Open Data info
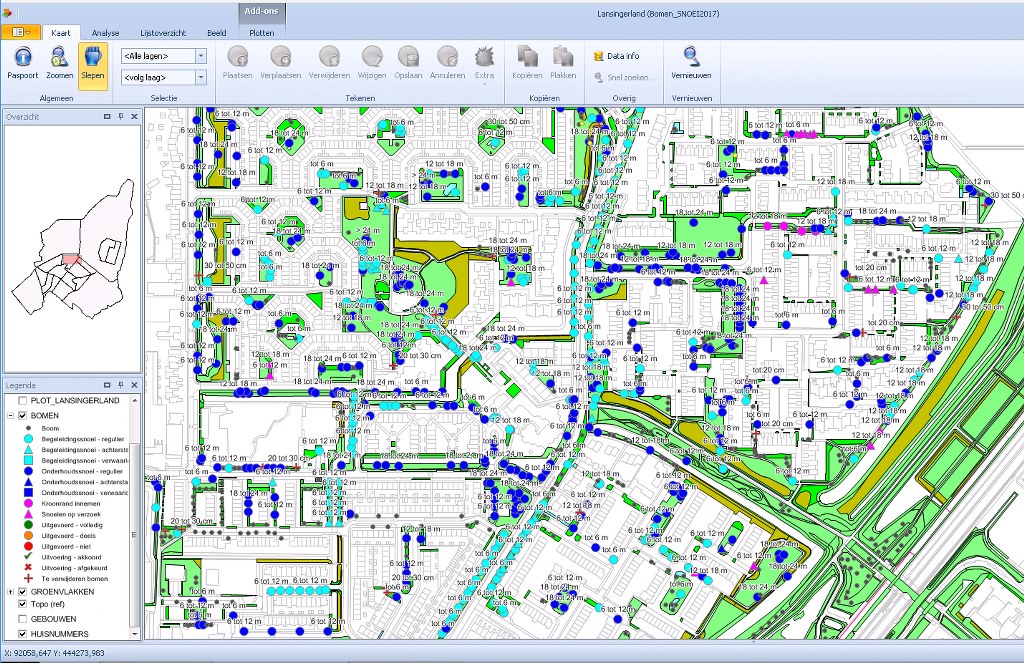Viewport: 1024px width, 663px height. pyautogui.click(x=616, y=56)
